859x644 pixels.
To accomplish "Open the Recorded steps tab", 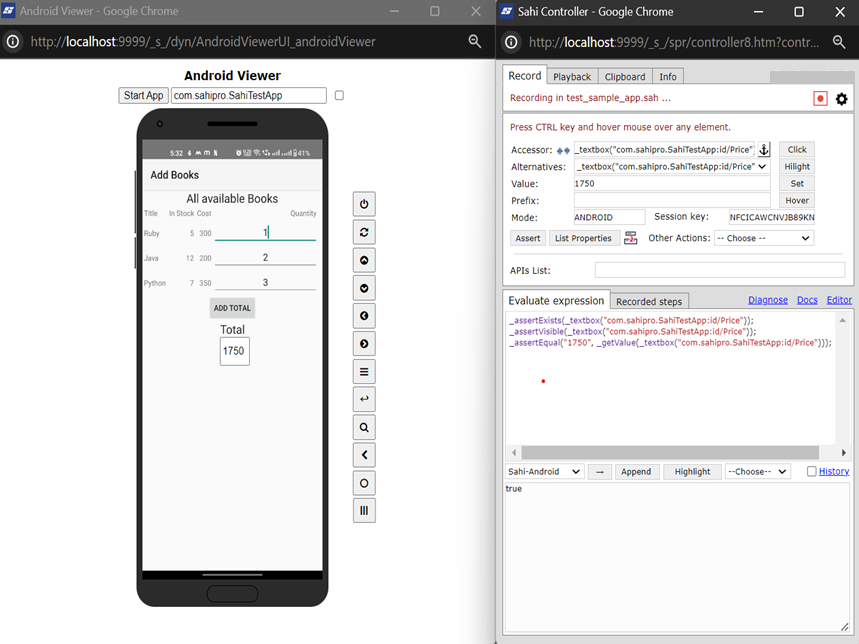I will pos(649,301).
